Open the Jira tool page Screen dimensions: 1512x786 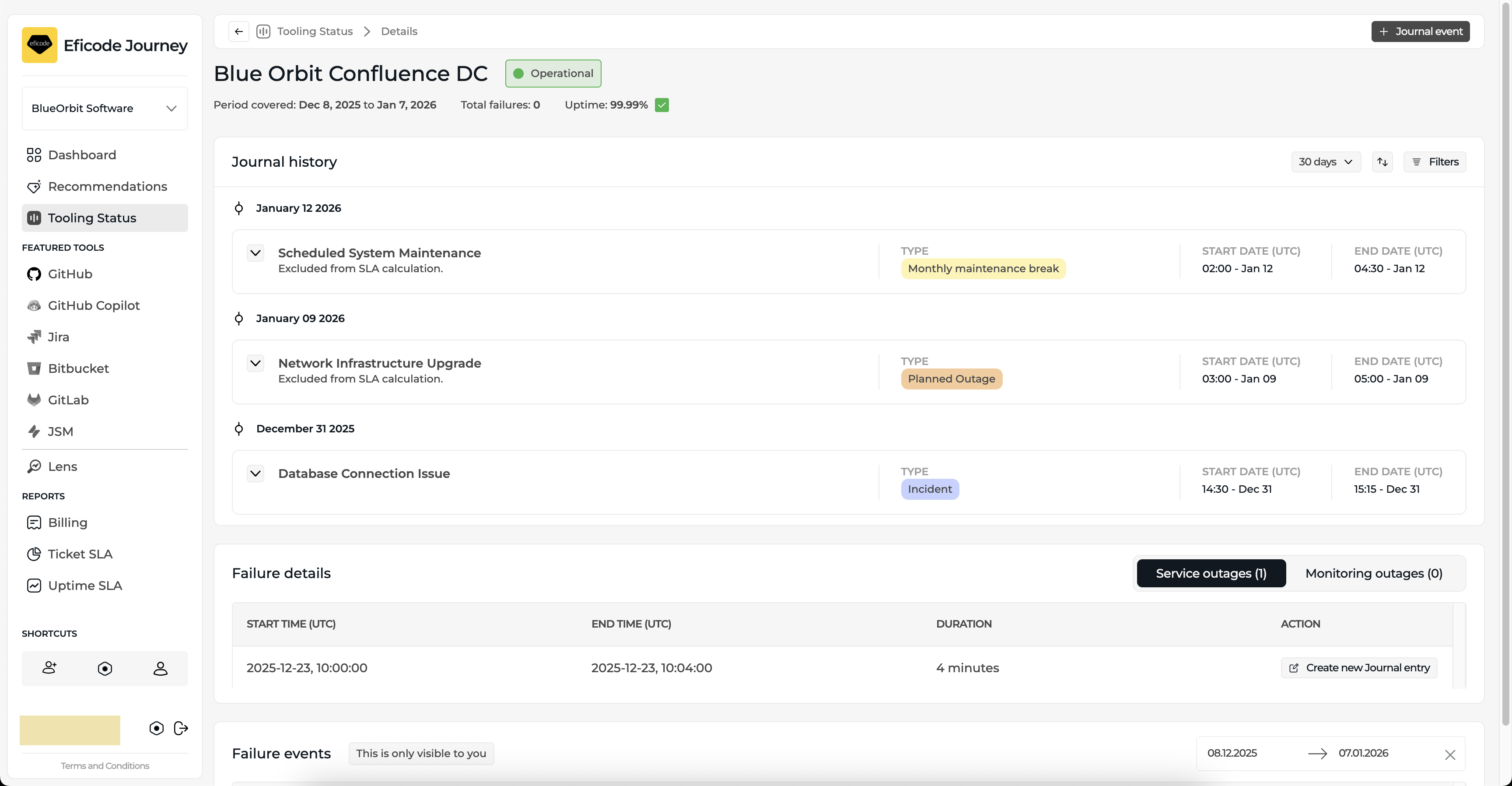point(58,337)
